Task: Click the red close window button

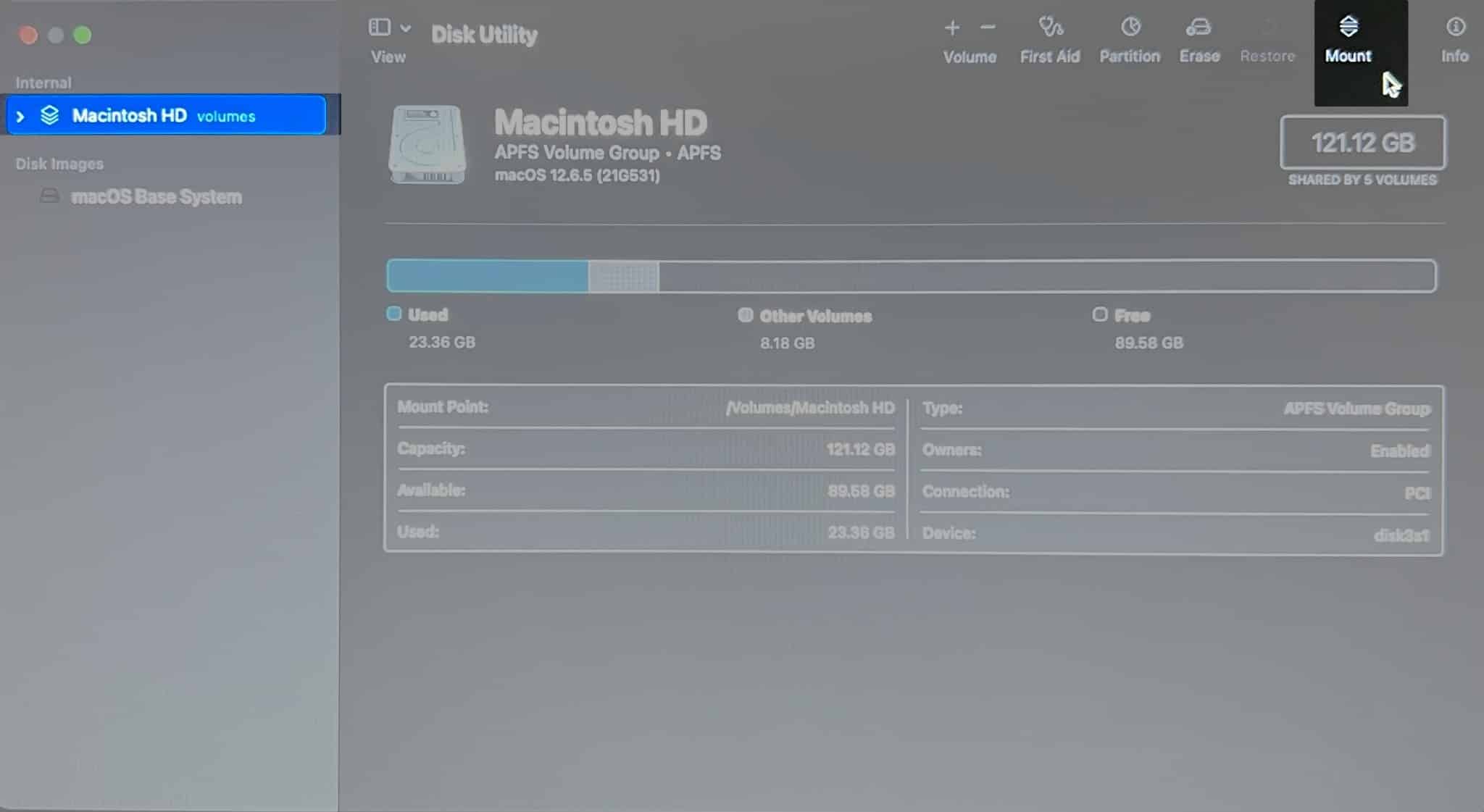Action: 28,35
